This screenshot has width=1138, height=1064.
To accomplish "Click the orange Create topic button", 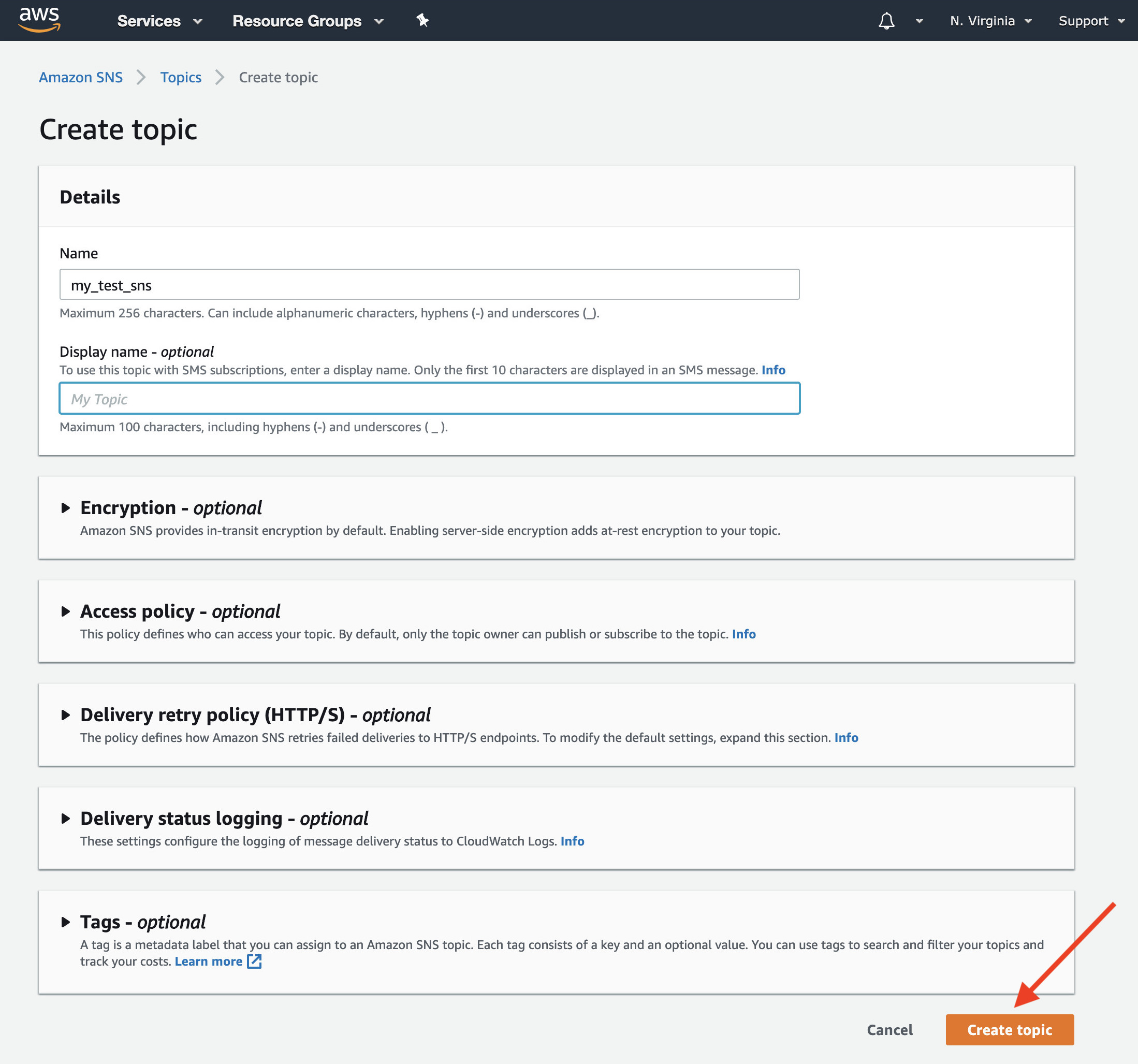I will [x=1010, y=1030].
